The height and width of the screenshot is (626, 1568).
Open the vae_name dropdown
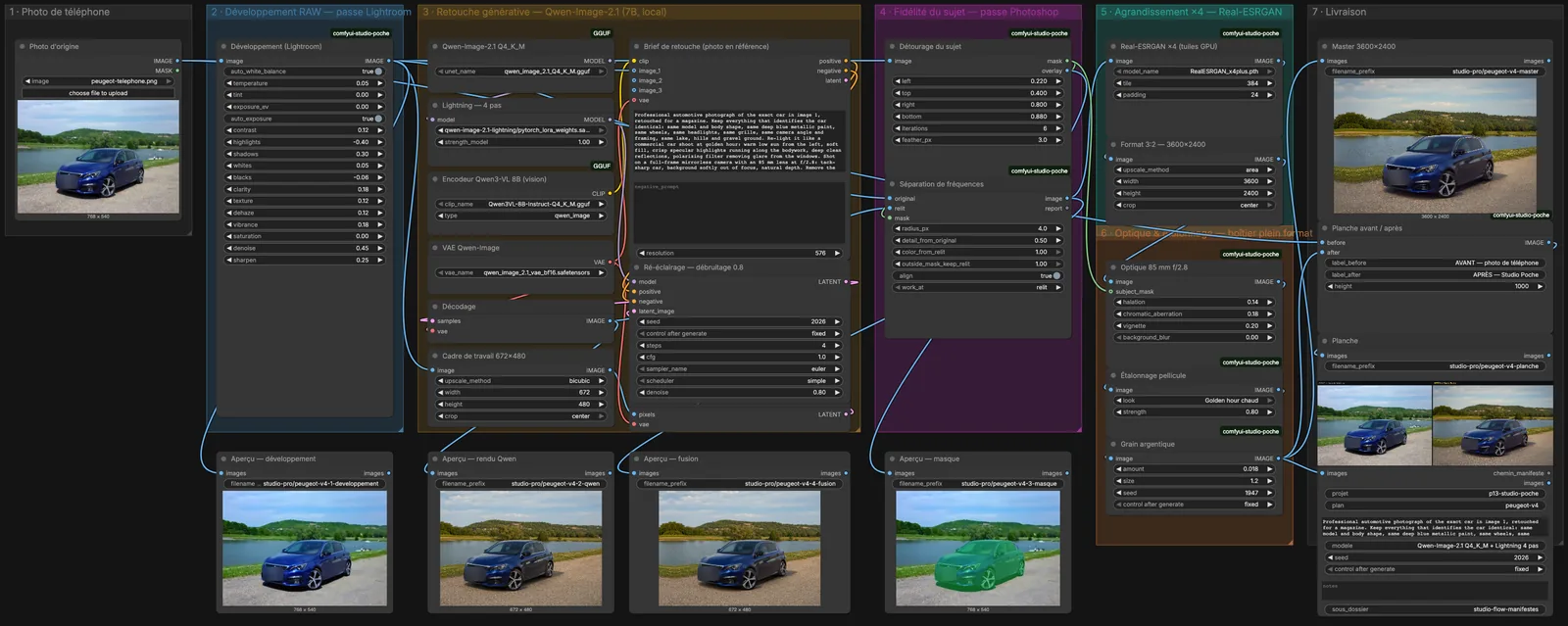pos(521,272)
